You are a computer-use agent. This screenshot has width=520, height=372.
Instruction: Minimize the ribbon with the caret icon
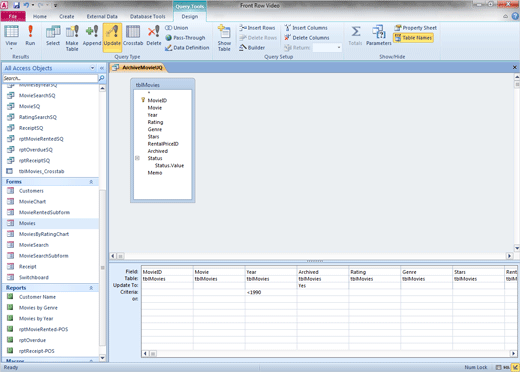(x=506, y=16)
